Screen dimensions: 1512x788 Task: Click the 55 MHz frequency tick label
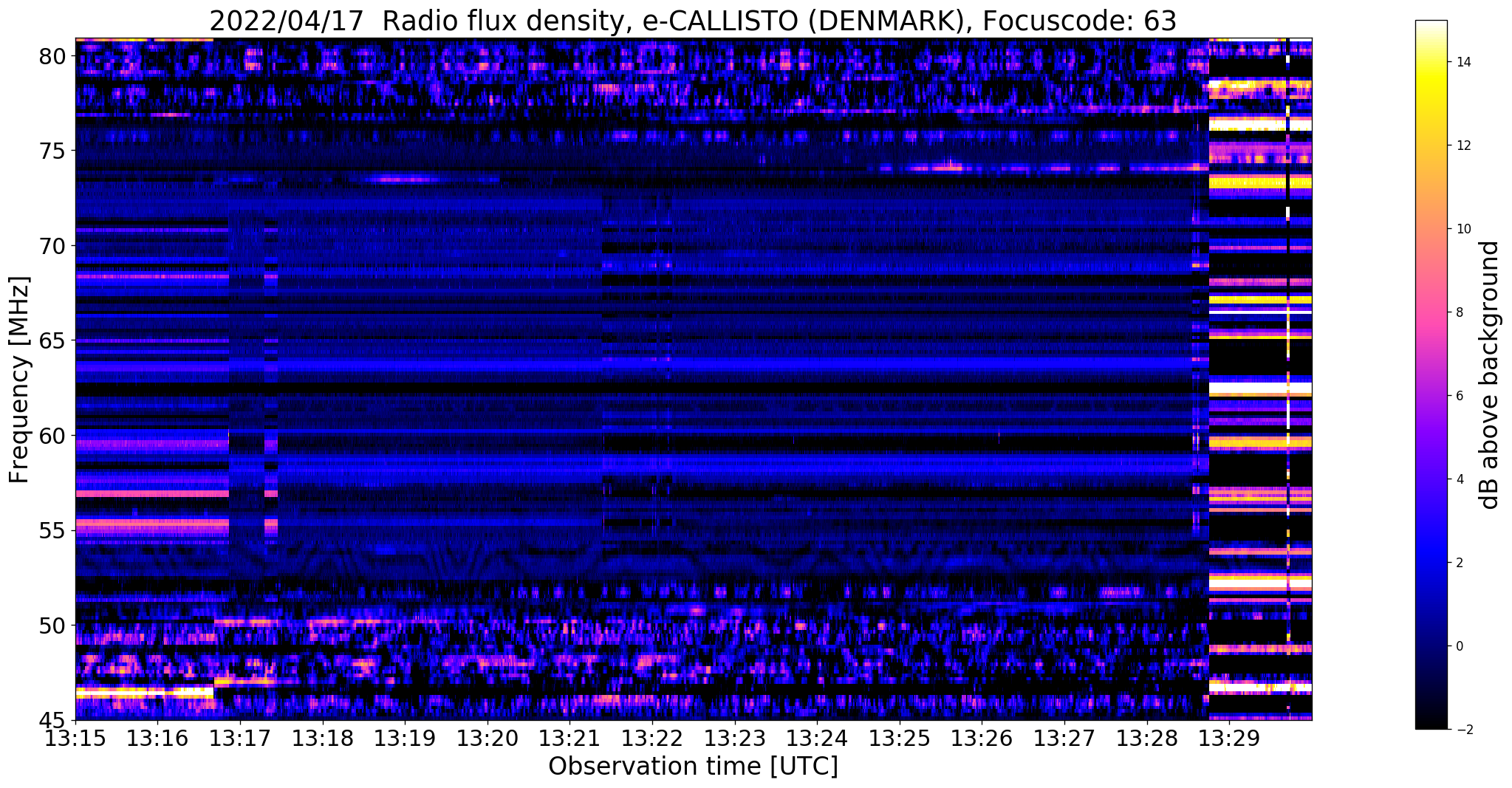tap(54, 530)
